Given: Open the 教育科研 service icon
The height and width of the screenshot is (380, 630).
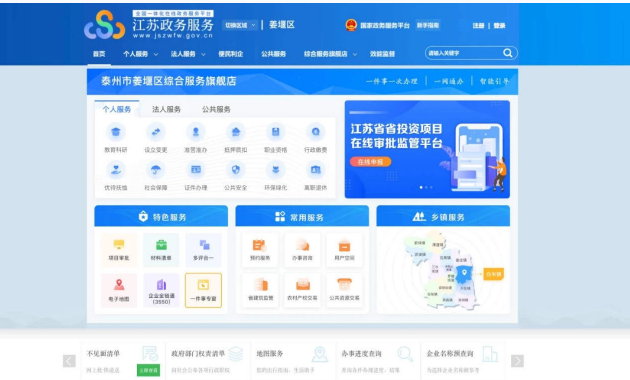Looking at the screenshot, I should click(x=116, y=133).
